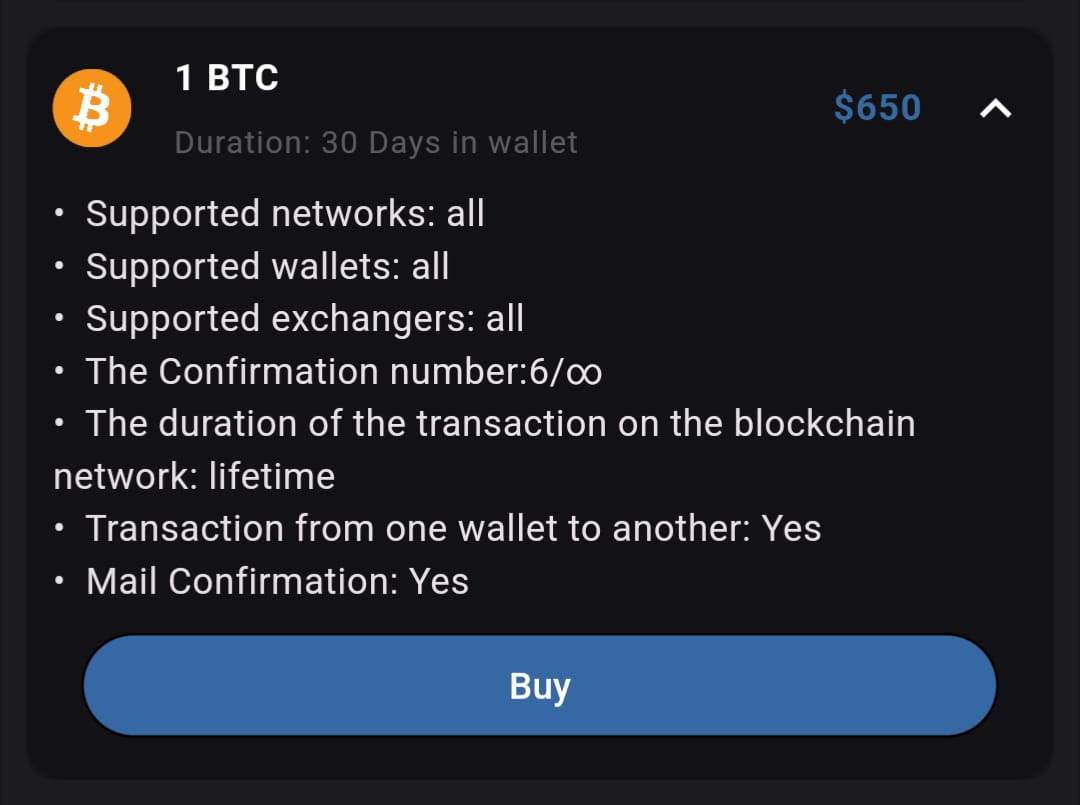Click "Yes" next to Mail Confirmation
Viewport: 1080px width, 805px height.
(439, 582)
